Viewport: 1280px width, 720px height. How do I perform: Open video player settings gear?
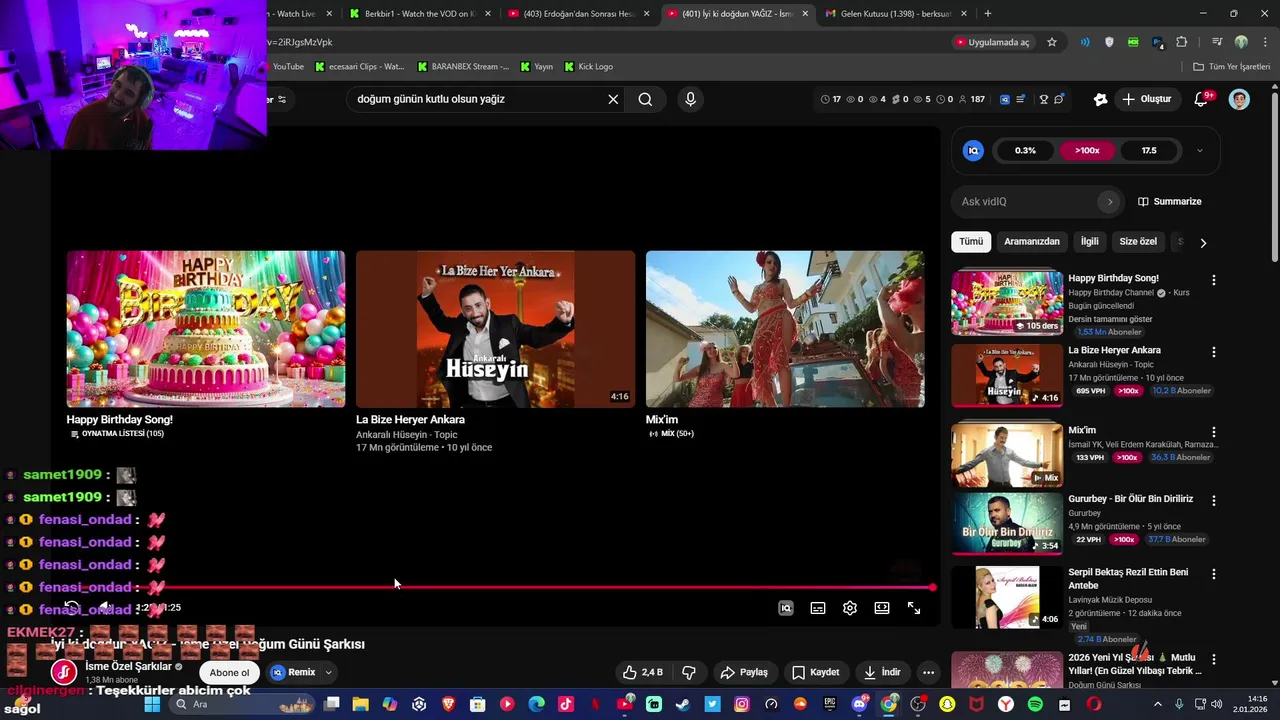click(x=850, y=608)
